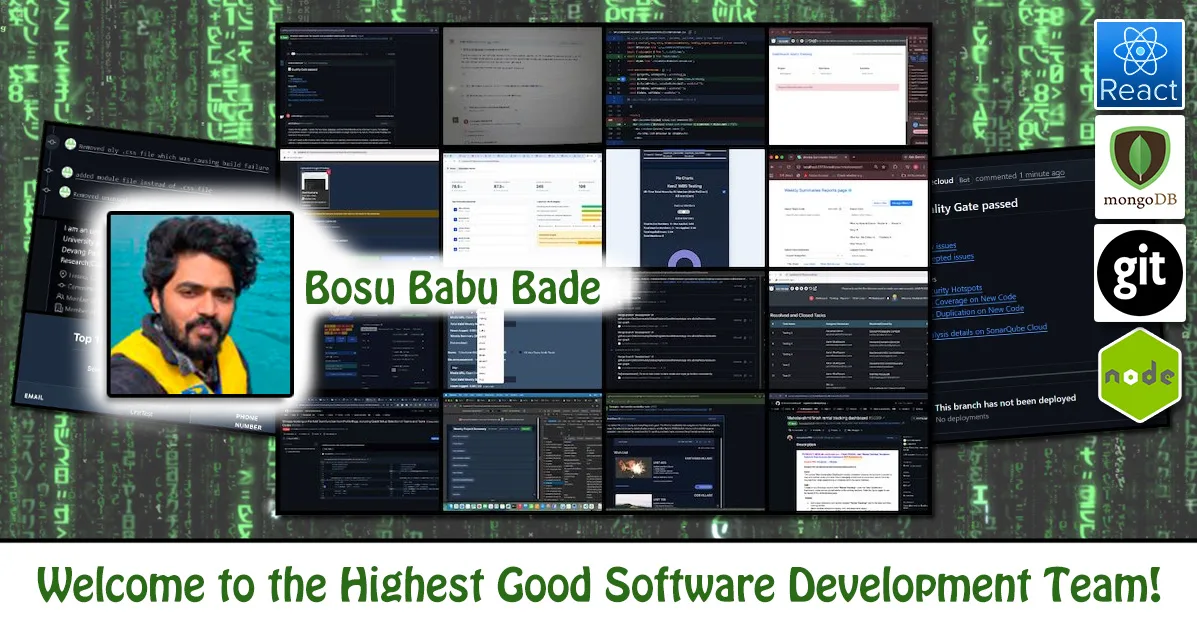
Task: Click the commit avatar beside 'added module file'
Action: click(67, 173)
